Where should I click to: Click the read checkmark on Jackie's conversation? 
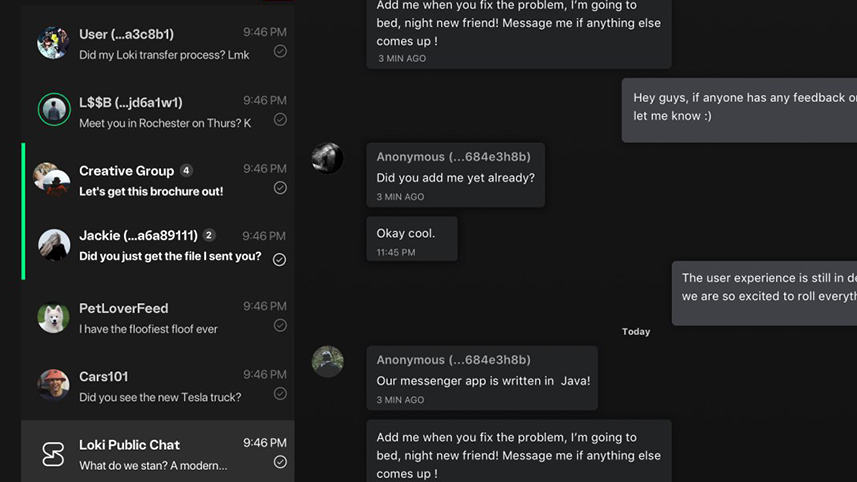tap(279, 259)
